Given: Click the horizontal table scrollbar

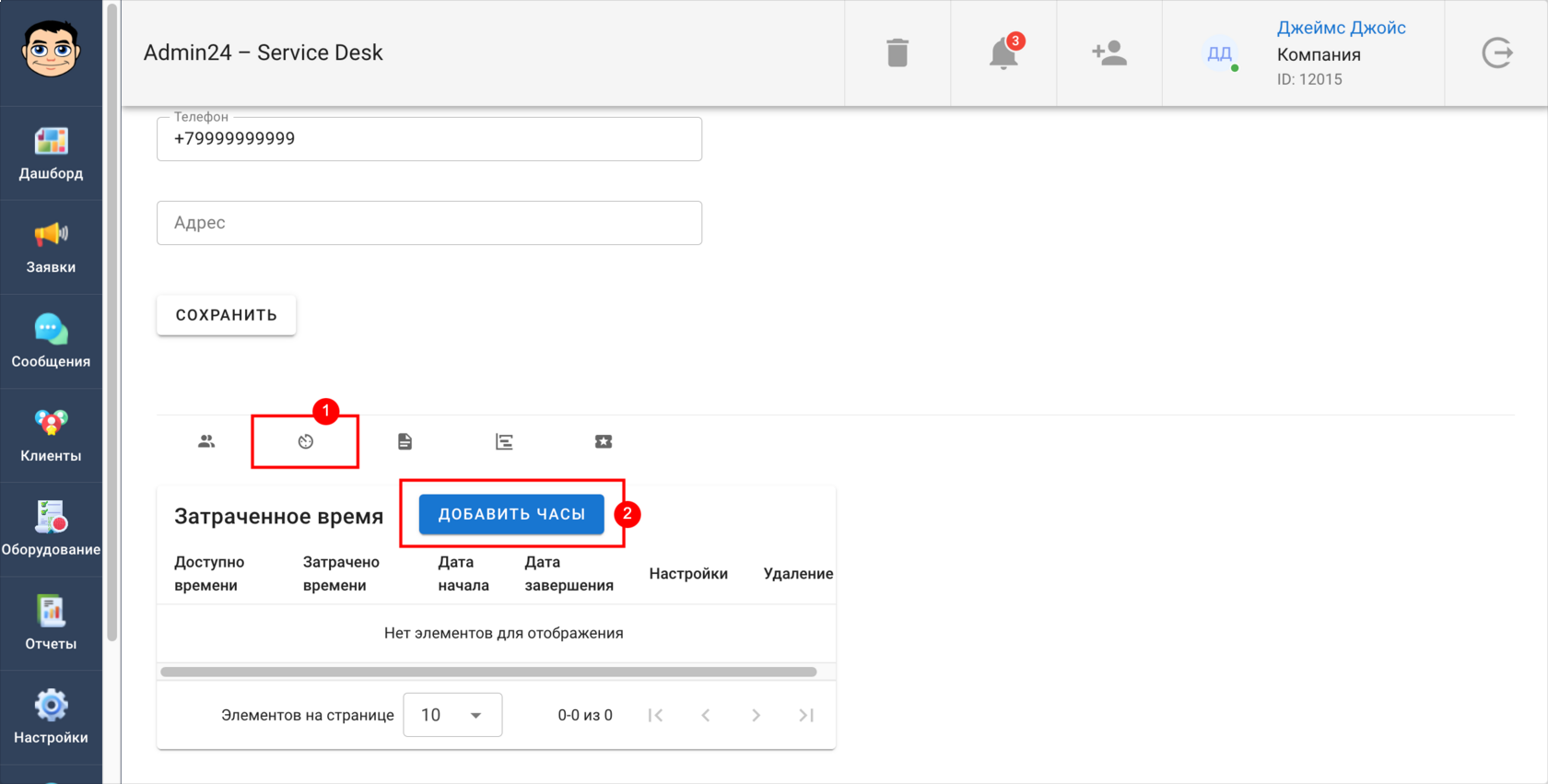Looking at the screenshot, I should [489, 672].
